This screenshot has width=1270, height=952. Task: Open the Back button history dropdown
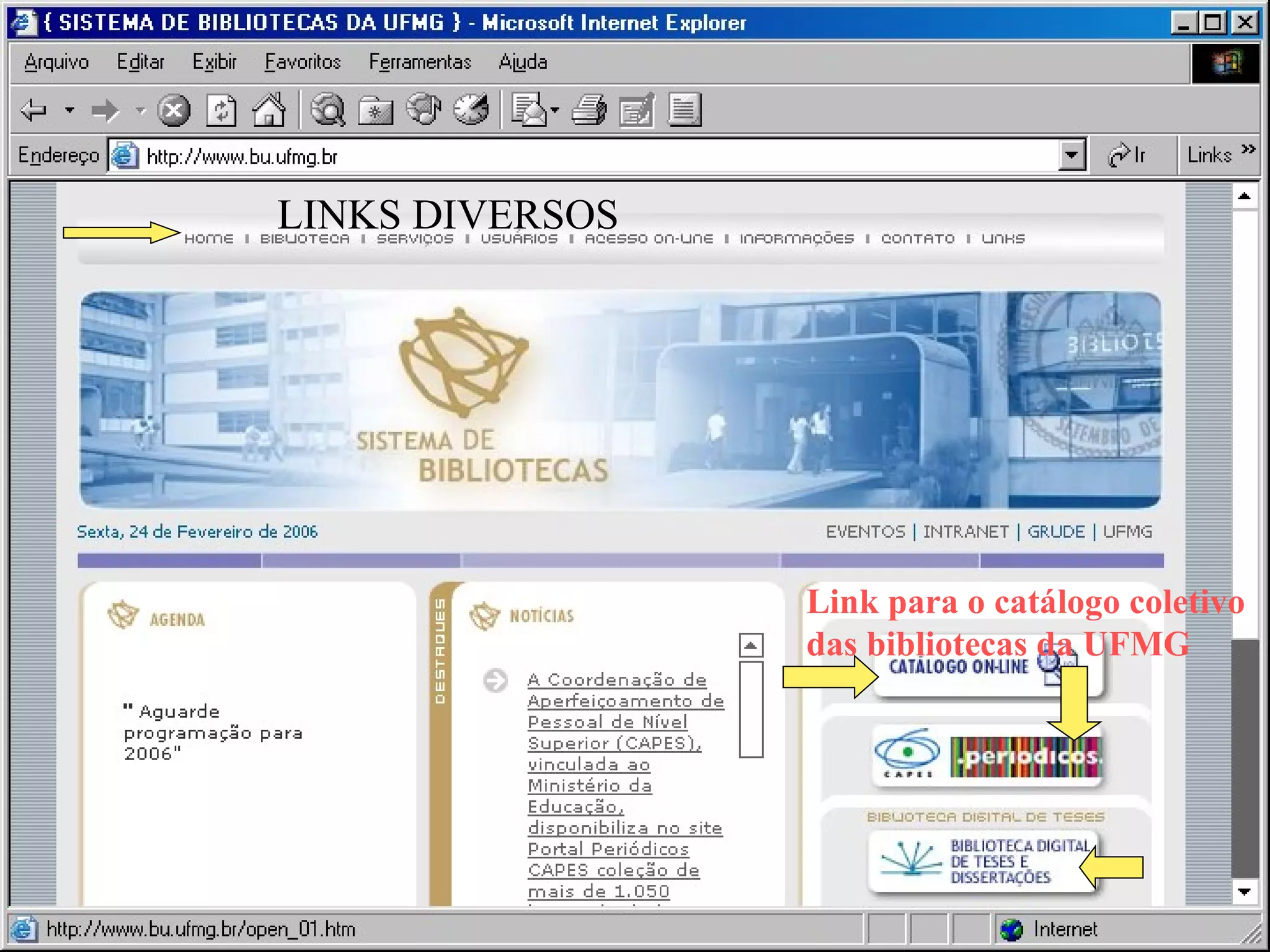pyautogui.click(x=69, y=111)
